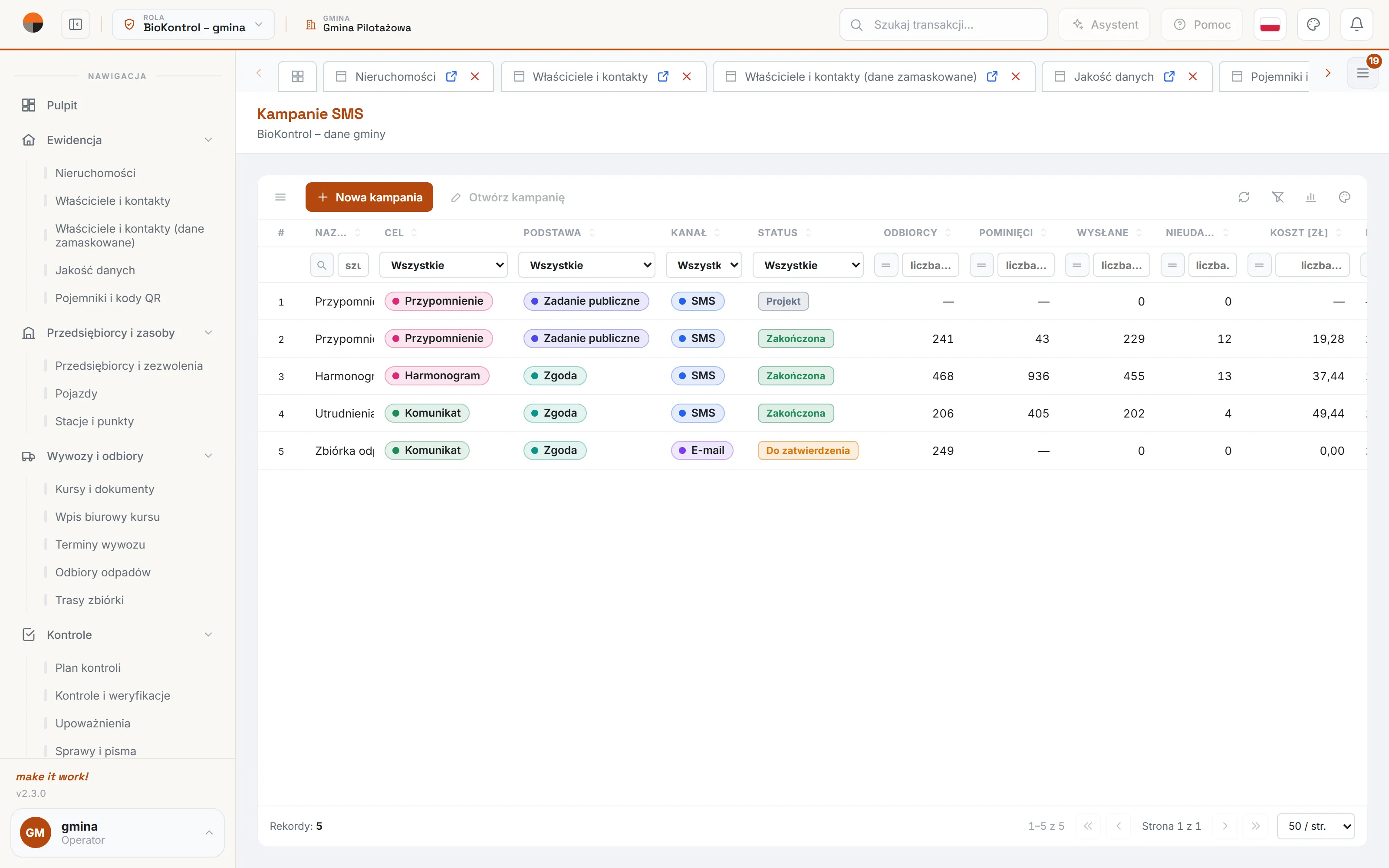This screenshot has width=1389, height=868.
Task: Open Nieruchomości tab in new window
Action: tap(451, 76)
